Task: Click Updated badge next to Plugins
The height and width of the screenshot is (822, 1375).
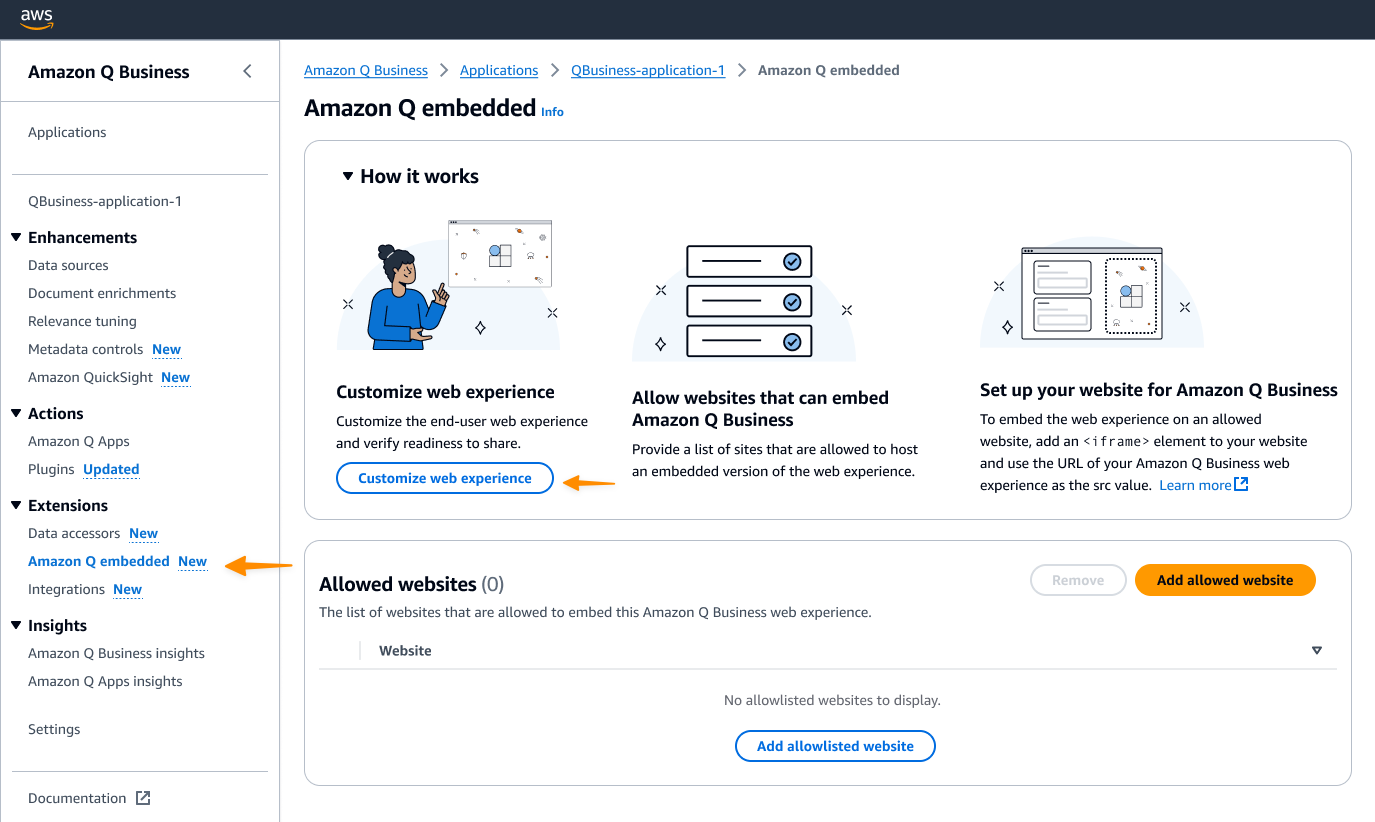Action: [x=111, y=469]
